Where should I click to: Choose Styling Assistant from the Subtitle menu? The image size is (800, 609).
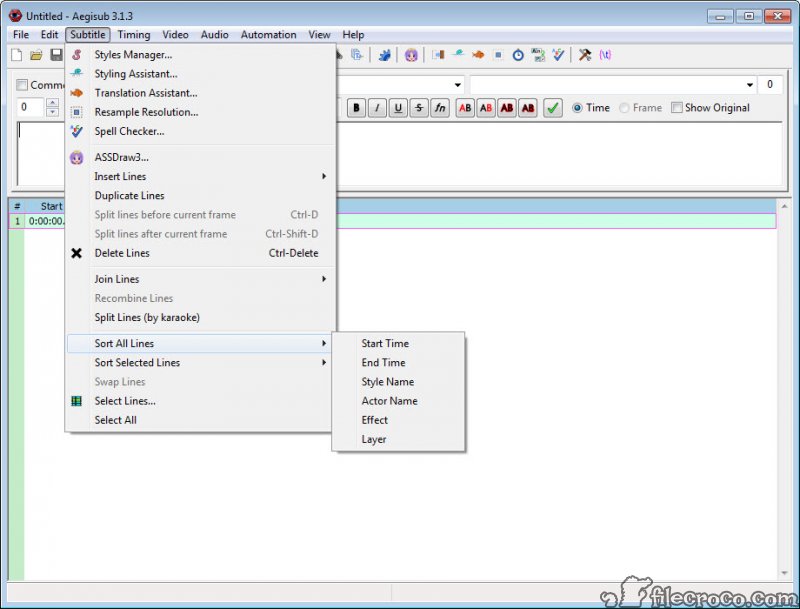point(198,74)
